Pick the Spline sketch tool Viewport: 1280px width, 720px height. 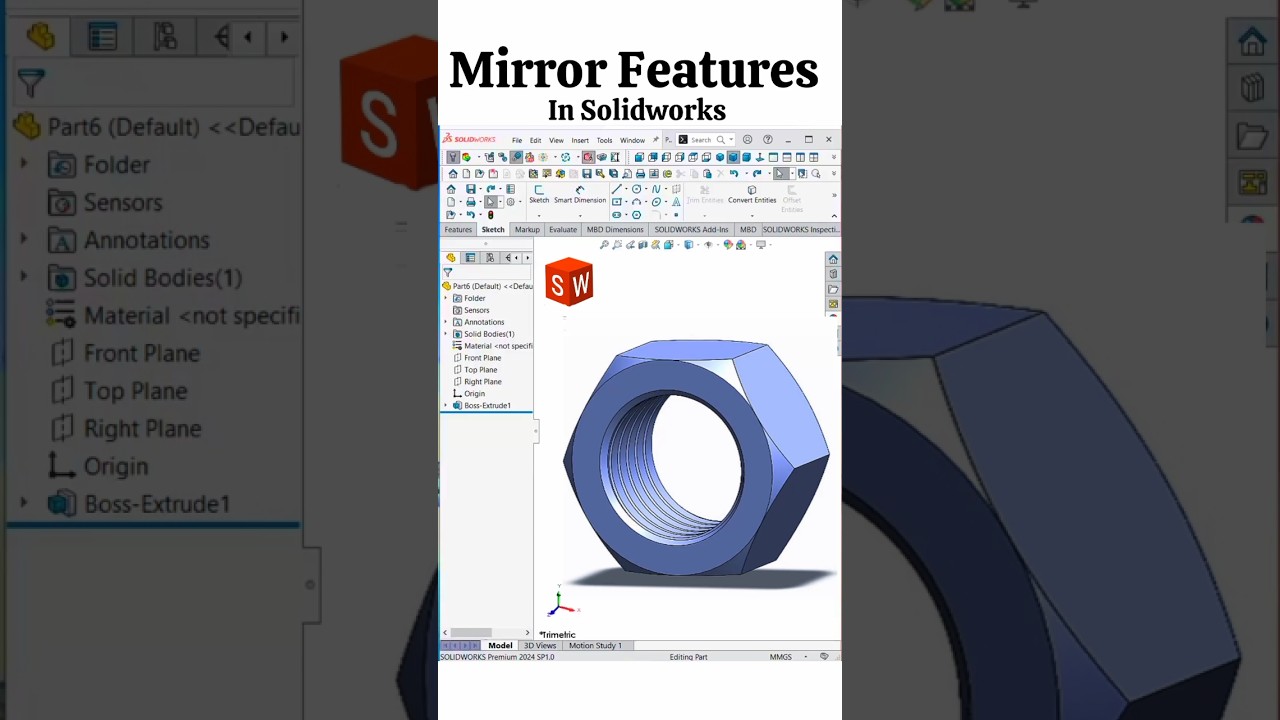[x=656, y=189]
